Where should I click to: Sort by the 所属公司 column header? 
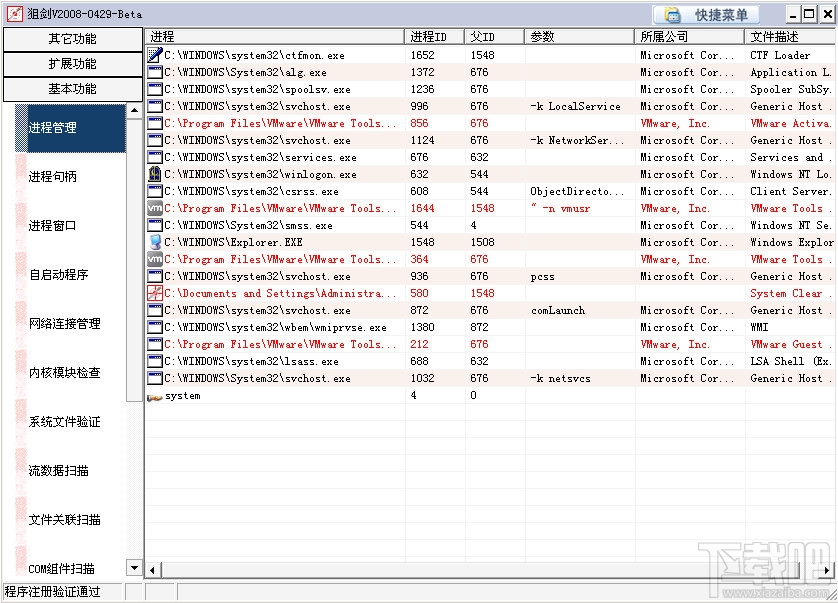[690, 37]
